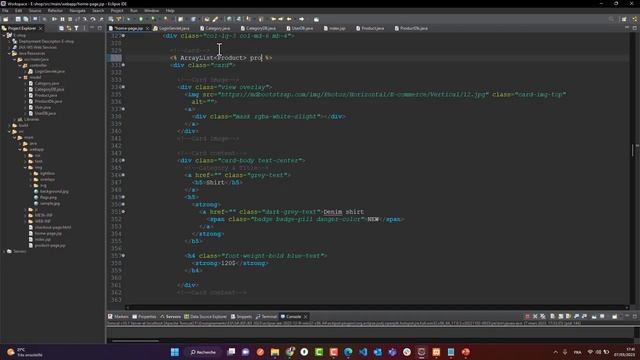Open the Data Source Explorer tab

point(205,316)
